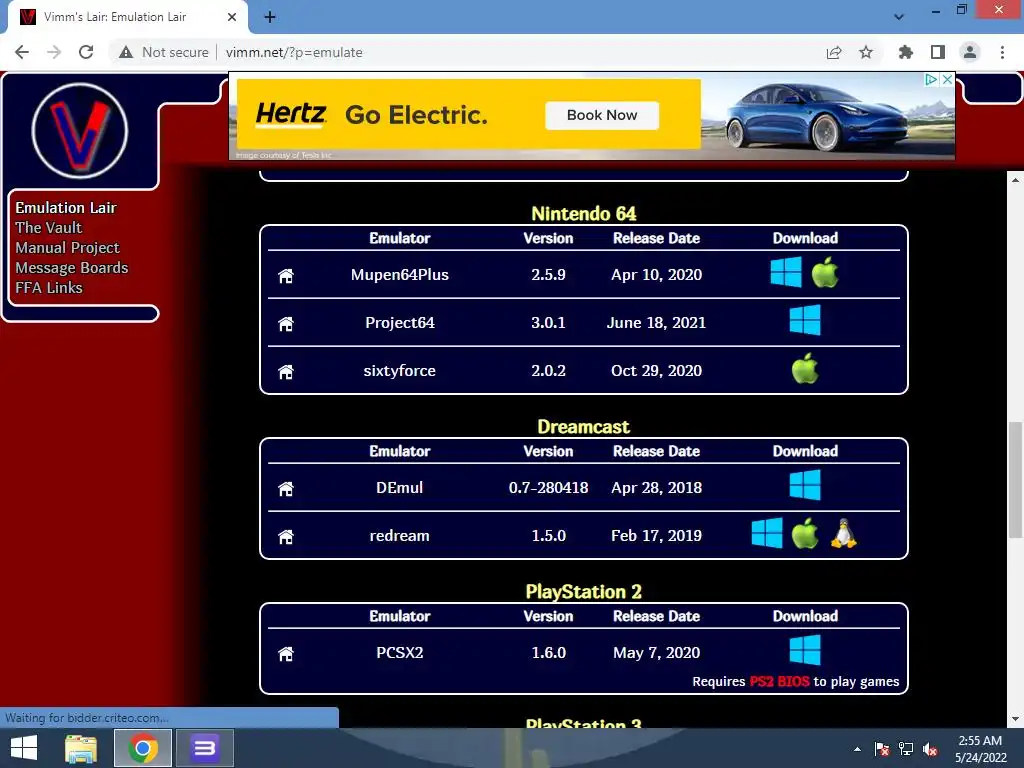Open File Explorer from taskbar
Screen dimensions: 1024x768
tap(81, 748)
